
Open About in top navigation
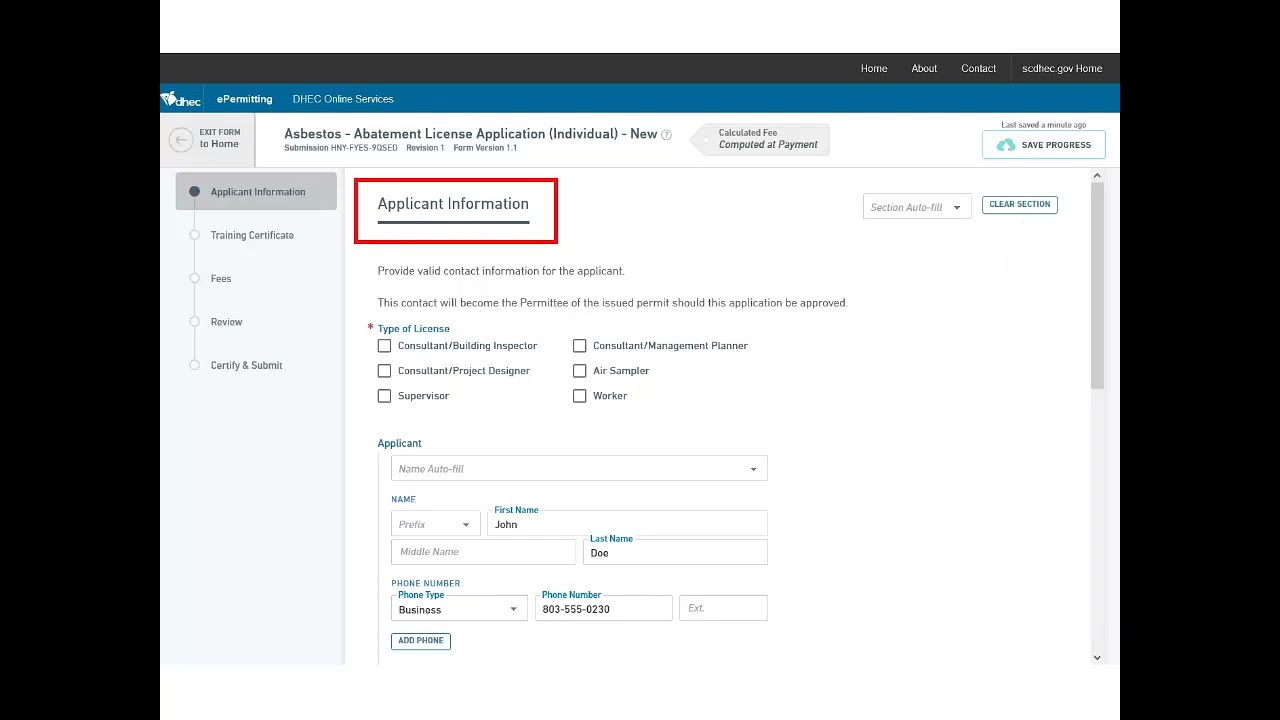pos(924,69)
